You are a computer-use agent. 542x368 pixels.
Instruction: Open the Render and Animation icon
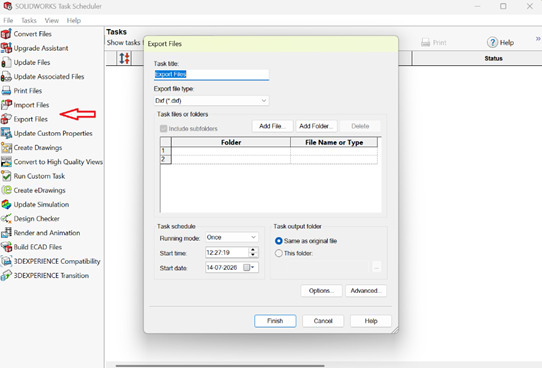[6, 233]
